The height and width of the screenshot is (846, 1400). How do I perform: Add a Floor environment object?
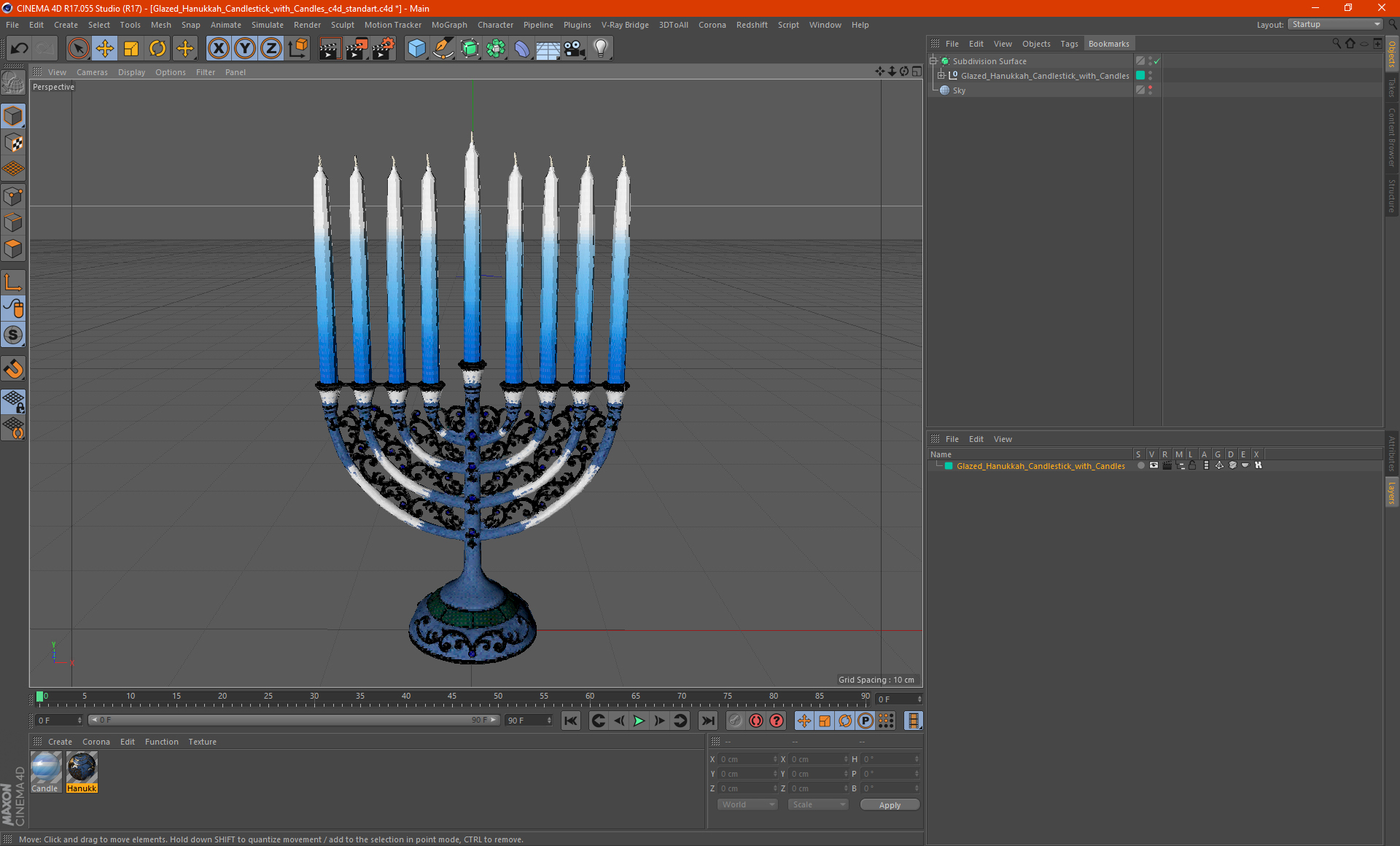pyautogui.click(x=548, y=49)
